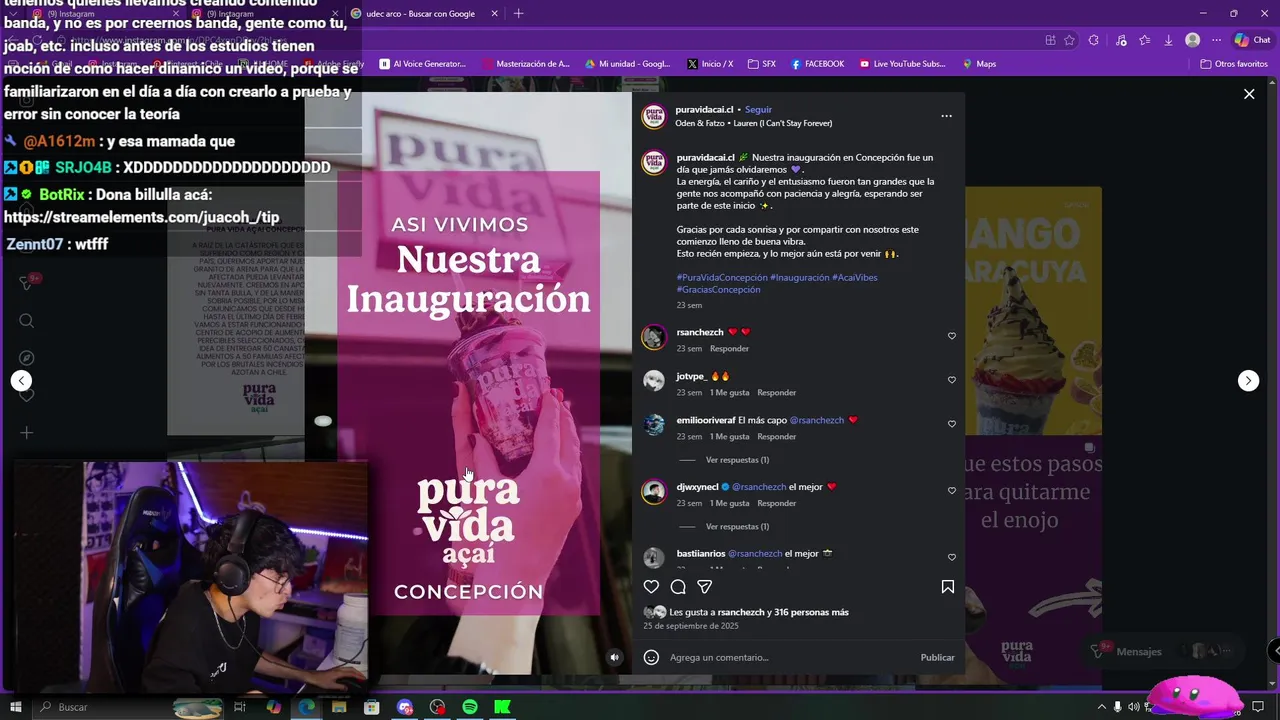Add this page to favorites star
1280x720 pixels.
pyautogui.click(x=1069, y=40)
